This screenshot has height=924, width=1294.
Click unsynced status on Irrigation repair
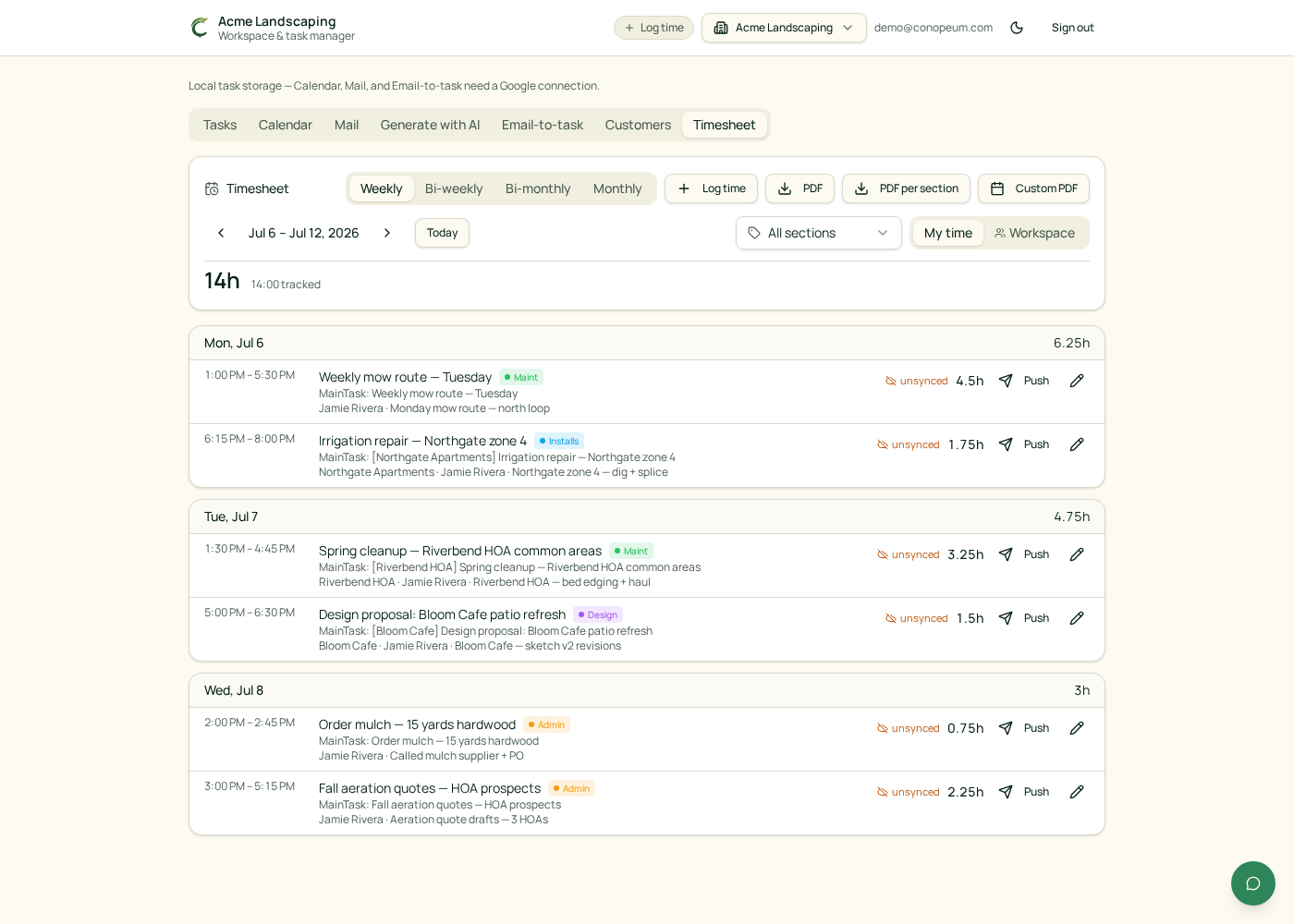909,444
